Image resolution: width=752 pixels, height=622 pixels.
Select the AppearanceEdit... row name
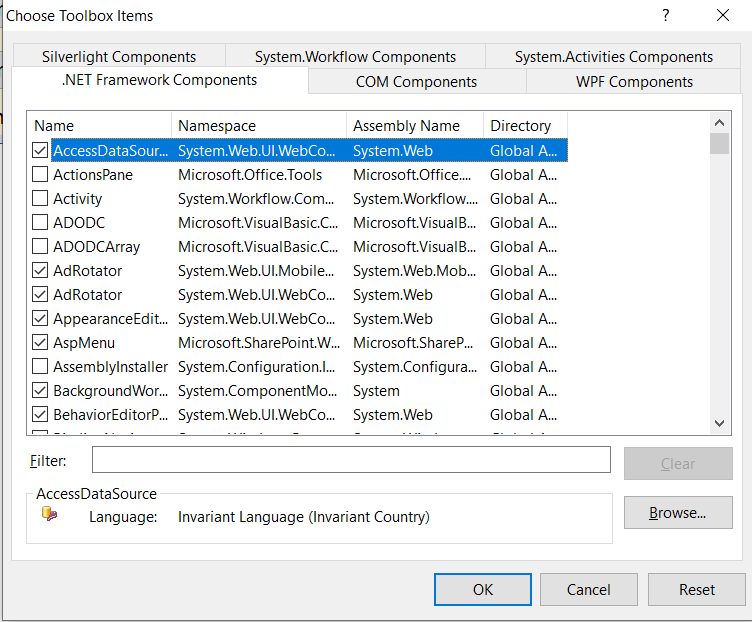(x=111, y=318)
